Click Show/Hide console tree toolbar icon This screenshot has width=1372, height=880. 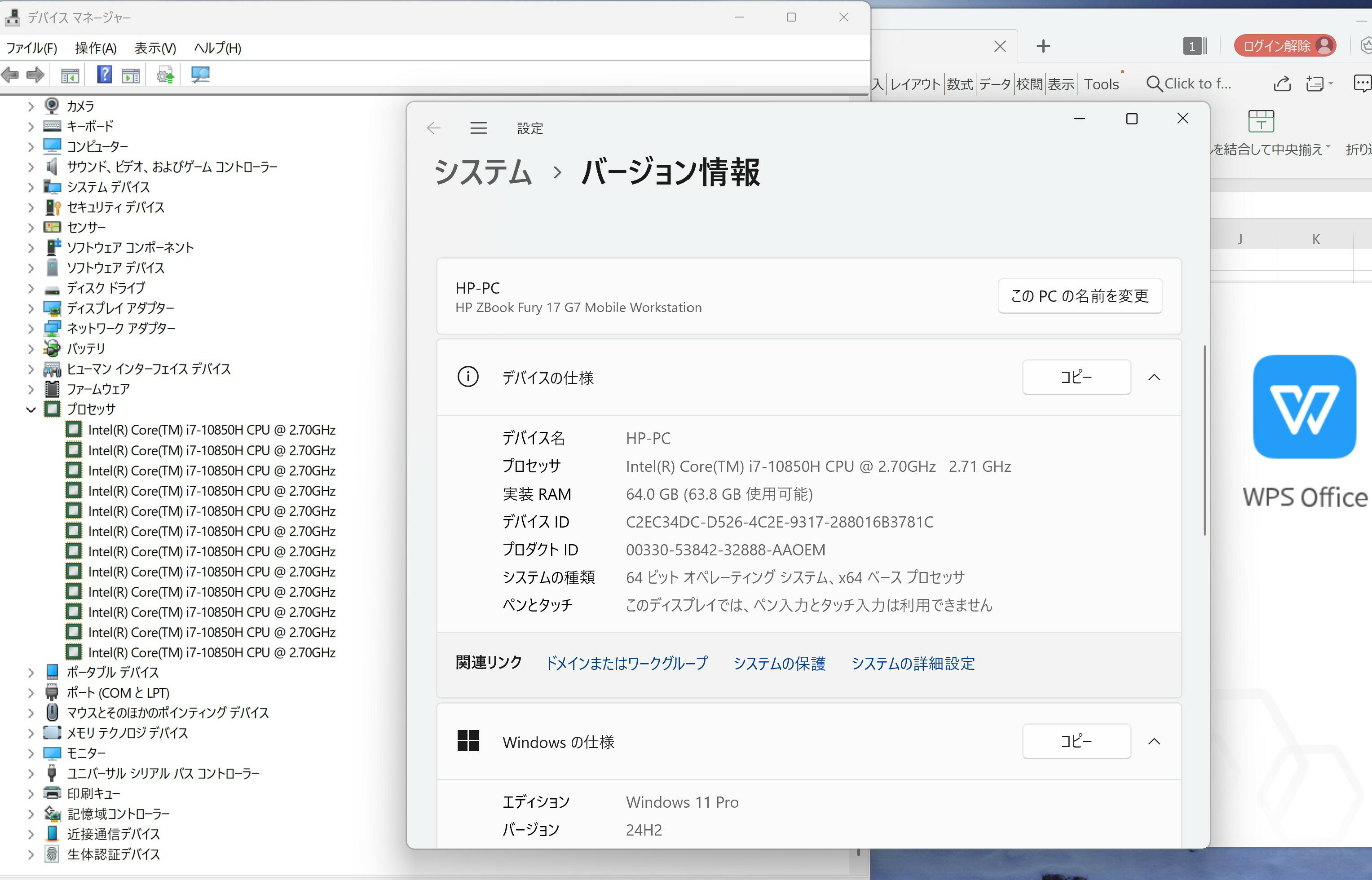pos(70,74)
